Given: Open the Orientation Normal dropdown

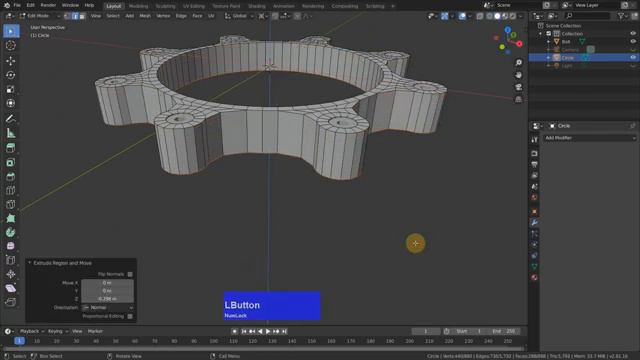Looking at the screenshot, I should (x=108, y=307).
